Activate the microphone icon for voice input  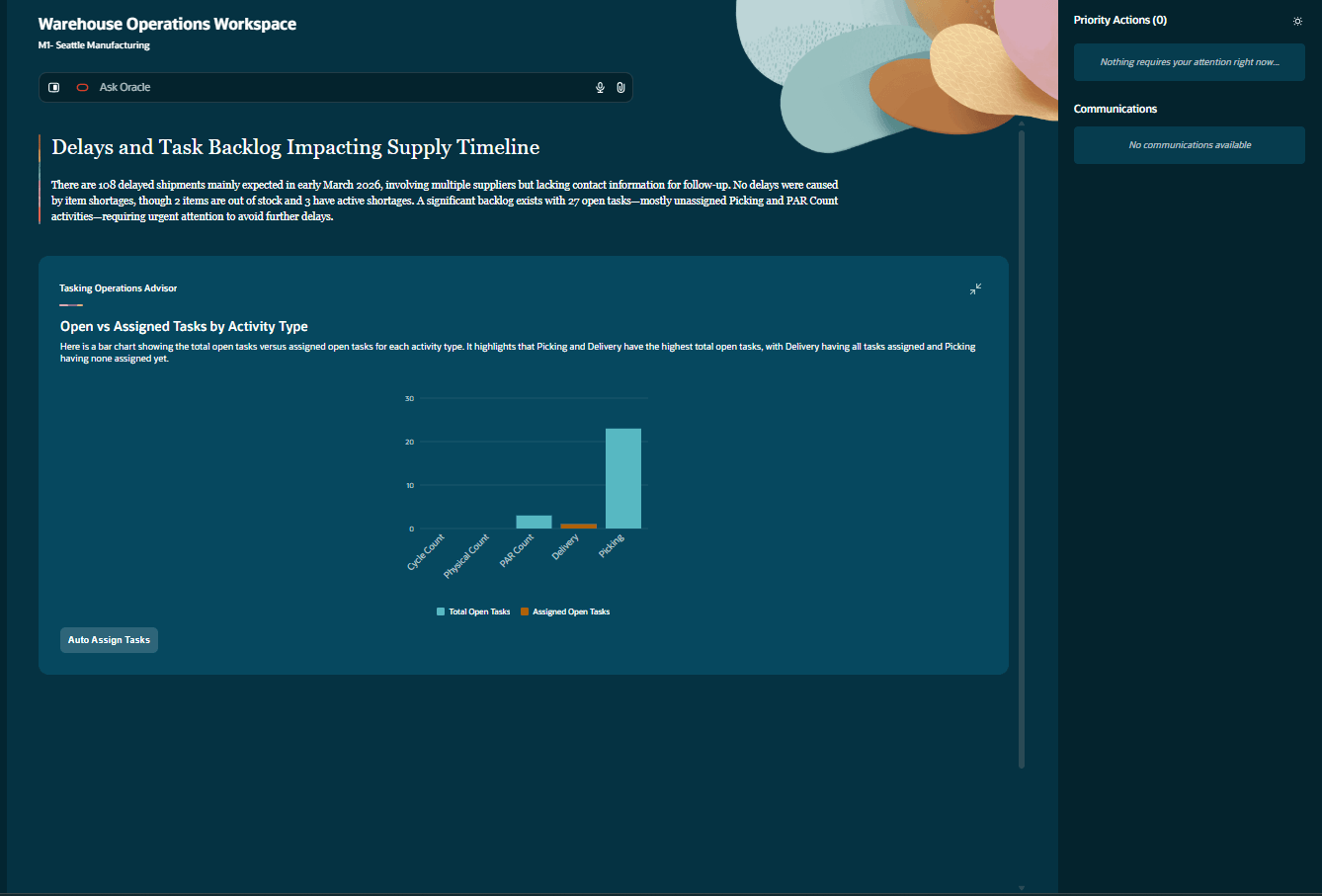pos(600,87)
